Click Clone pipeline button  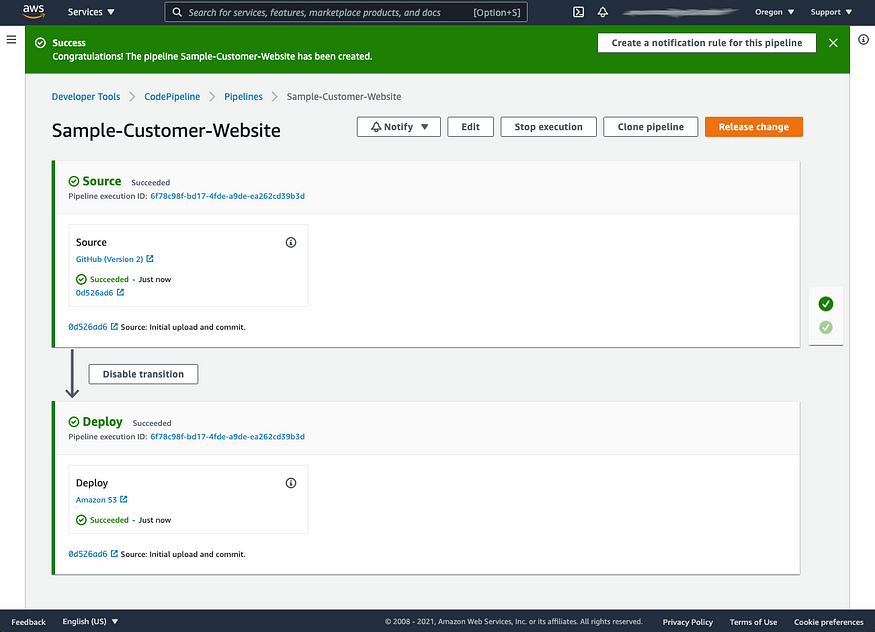click(651, 127)
